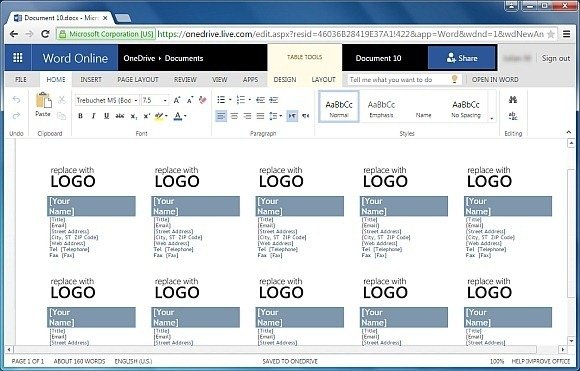Grow the font size

coord(177,100)
